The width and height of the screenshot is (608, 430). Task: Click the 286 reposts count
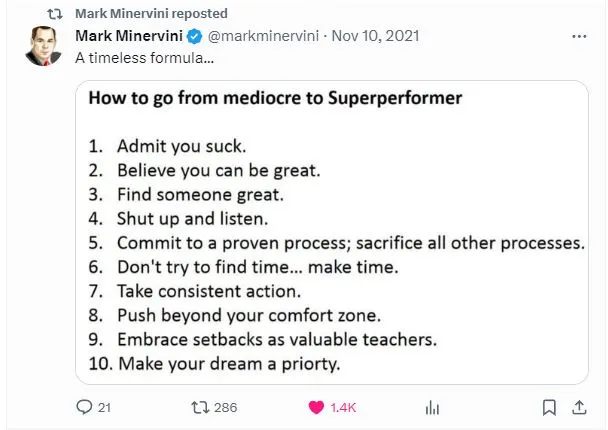coord(226,407)
